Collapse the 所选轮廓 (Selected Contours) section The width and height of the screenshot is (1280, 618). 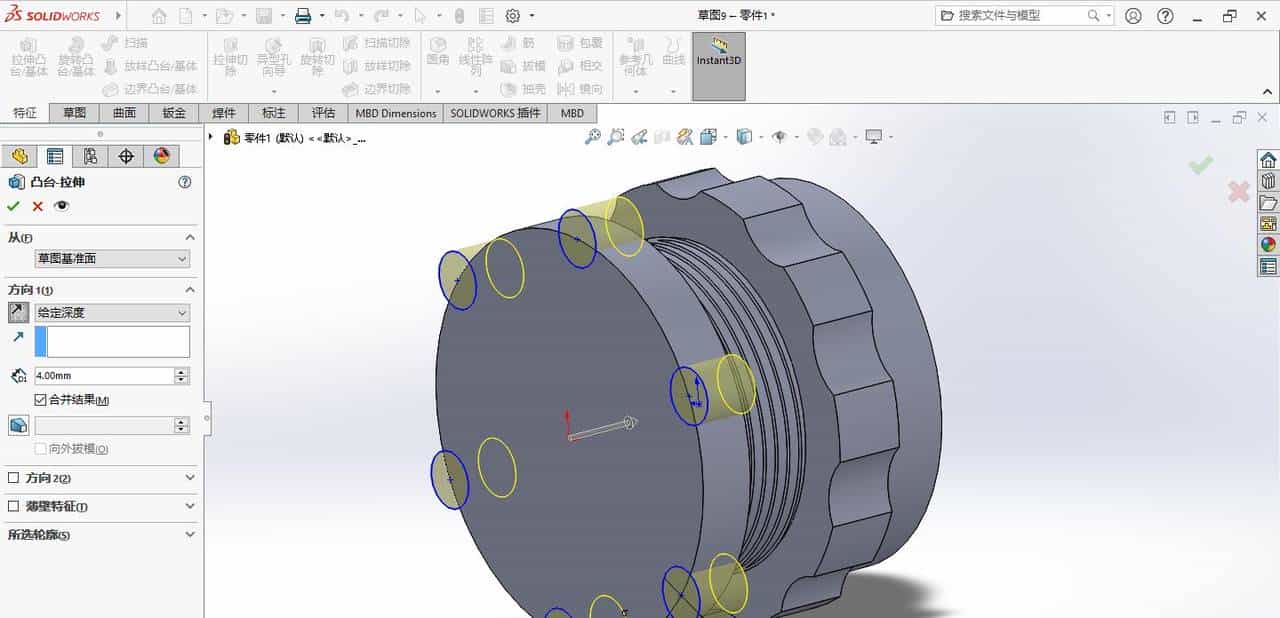click(x=190, y=534)
